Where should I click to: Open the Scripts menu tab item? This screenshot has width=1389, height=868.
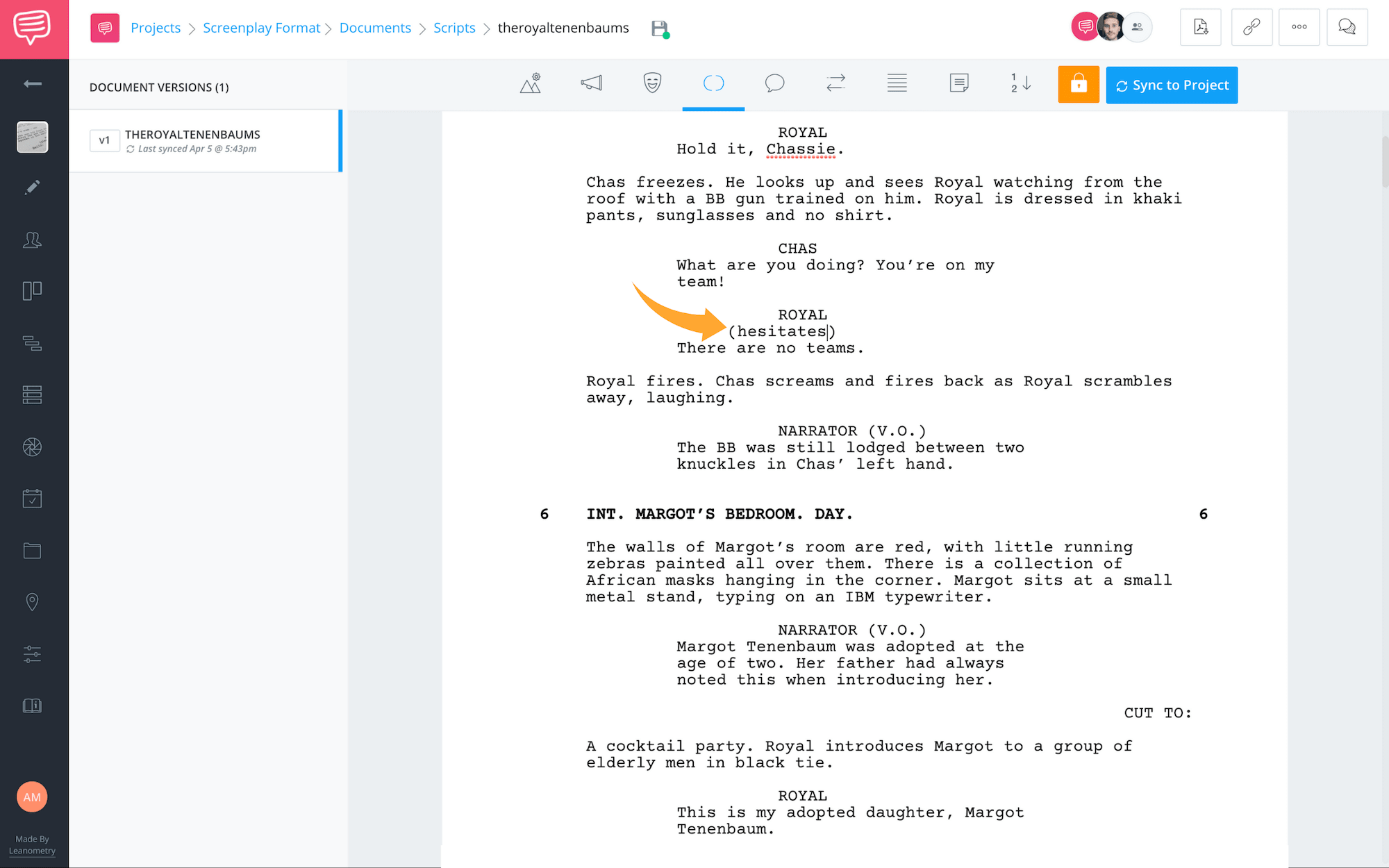point(454,28)
